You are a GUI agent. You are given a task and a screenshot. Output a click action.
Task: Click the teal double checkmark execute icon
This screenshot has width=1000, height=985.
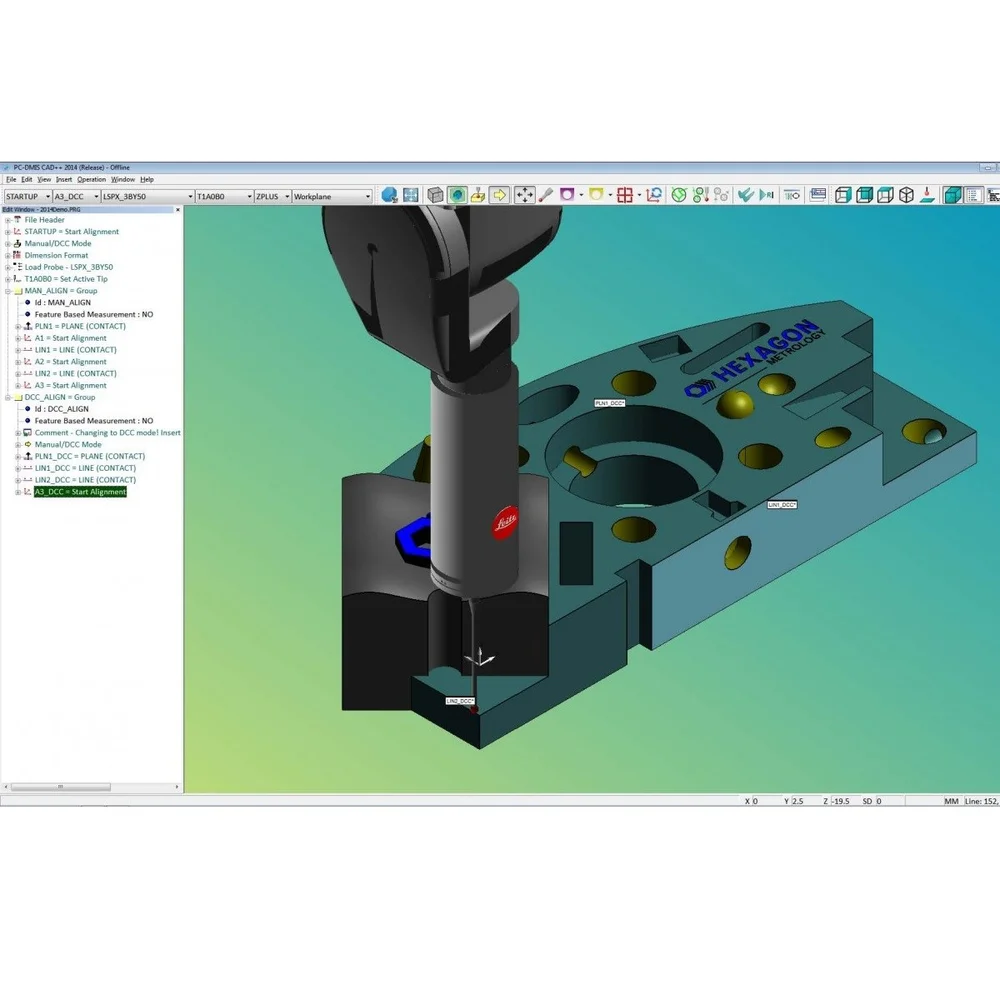[x=746, y=195]
